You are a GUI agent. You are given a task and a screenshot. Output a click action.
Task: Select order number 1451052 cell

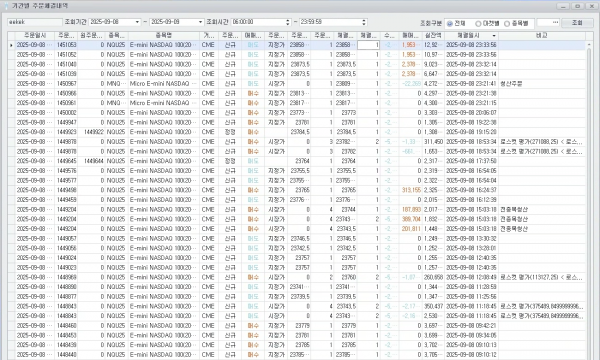(67, 55)
